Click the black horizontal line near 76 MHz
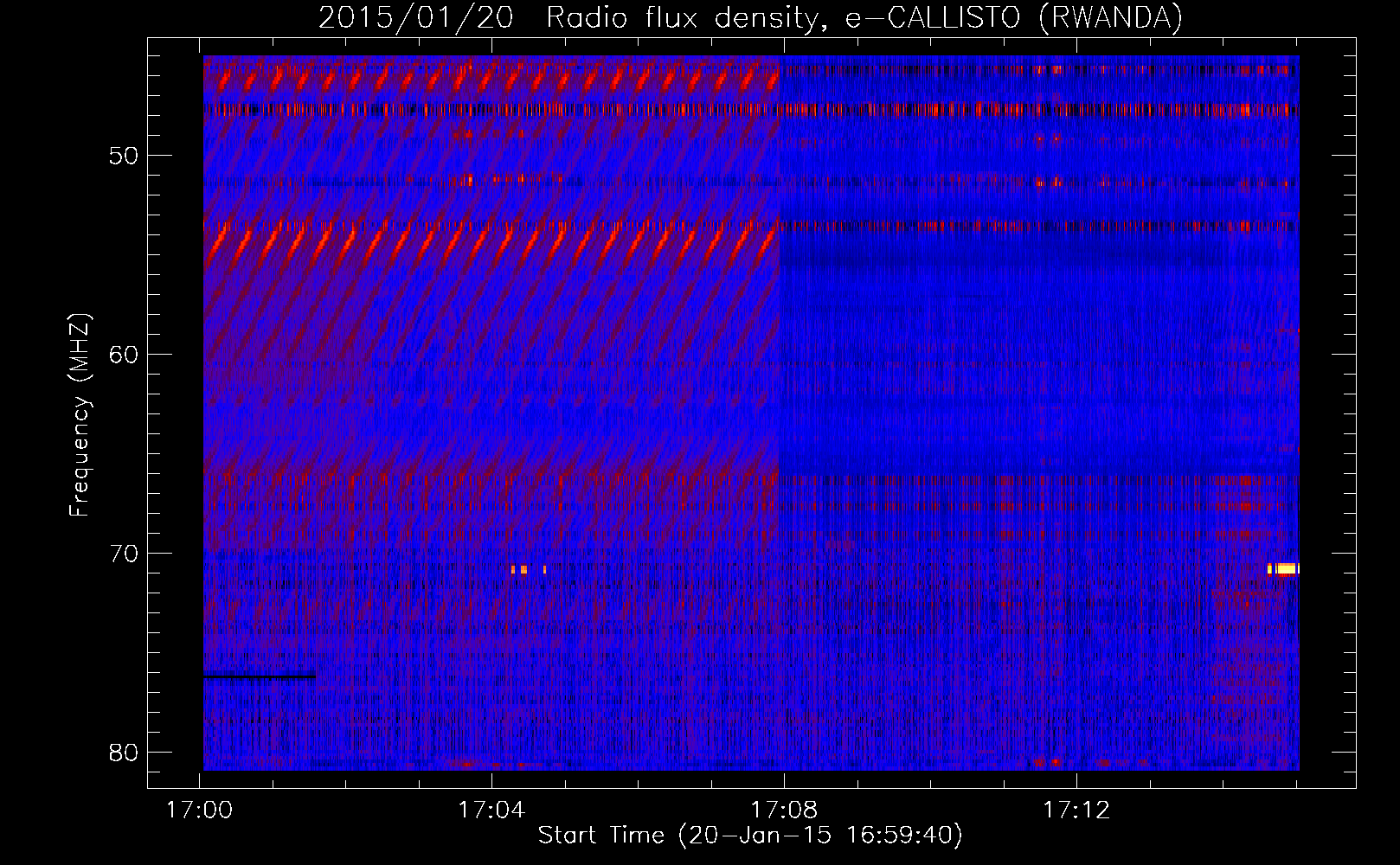Viewport: 1400px width, 865px height. (x=260, y=676)
